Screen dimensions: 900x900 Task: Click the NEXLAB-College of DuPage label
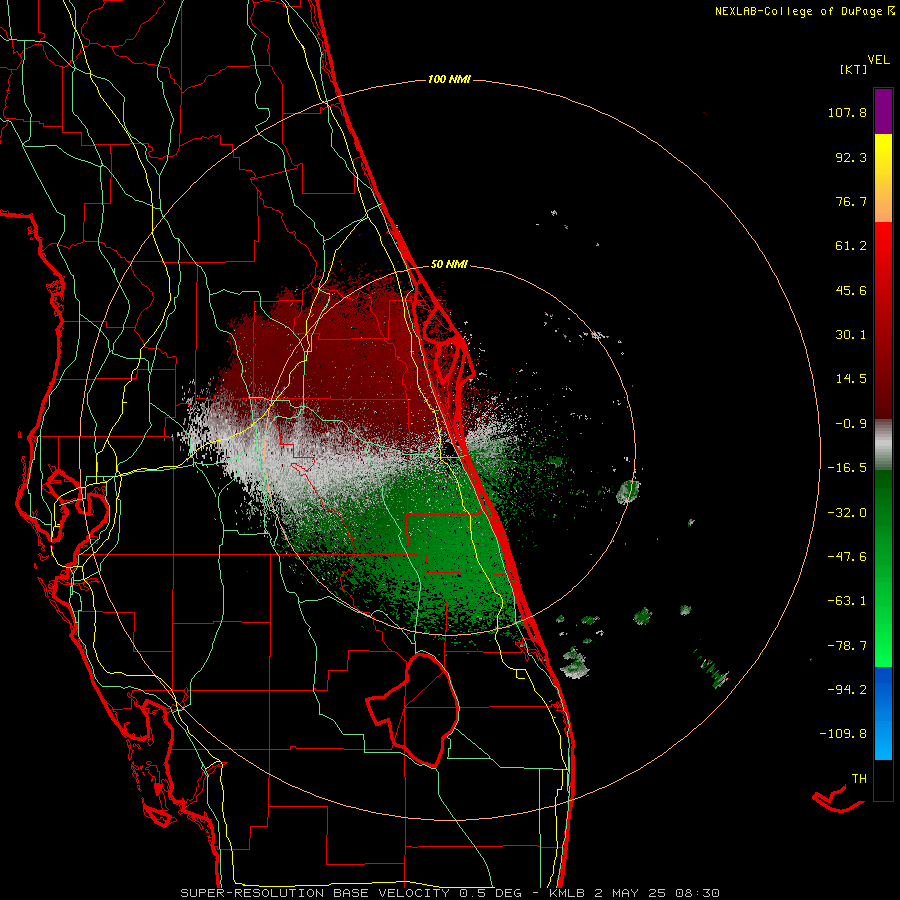(804, 11)
